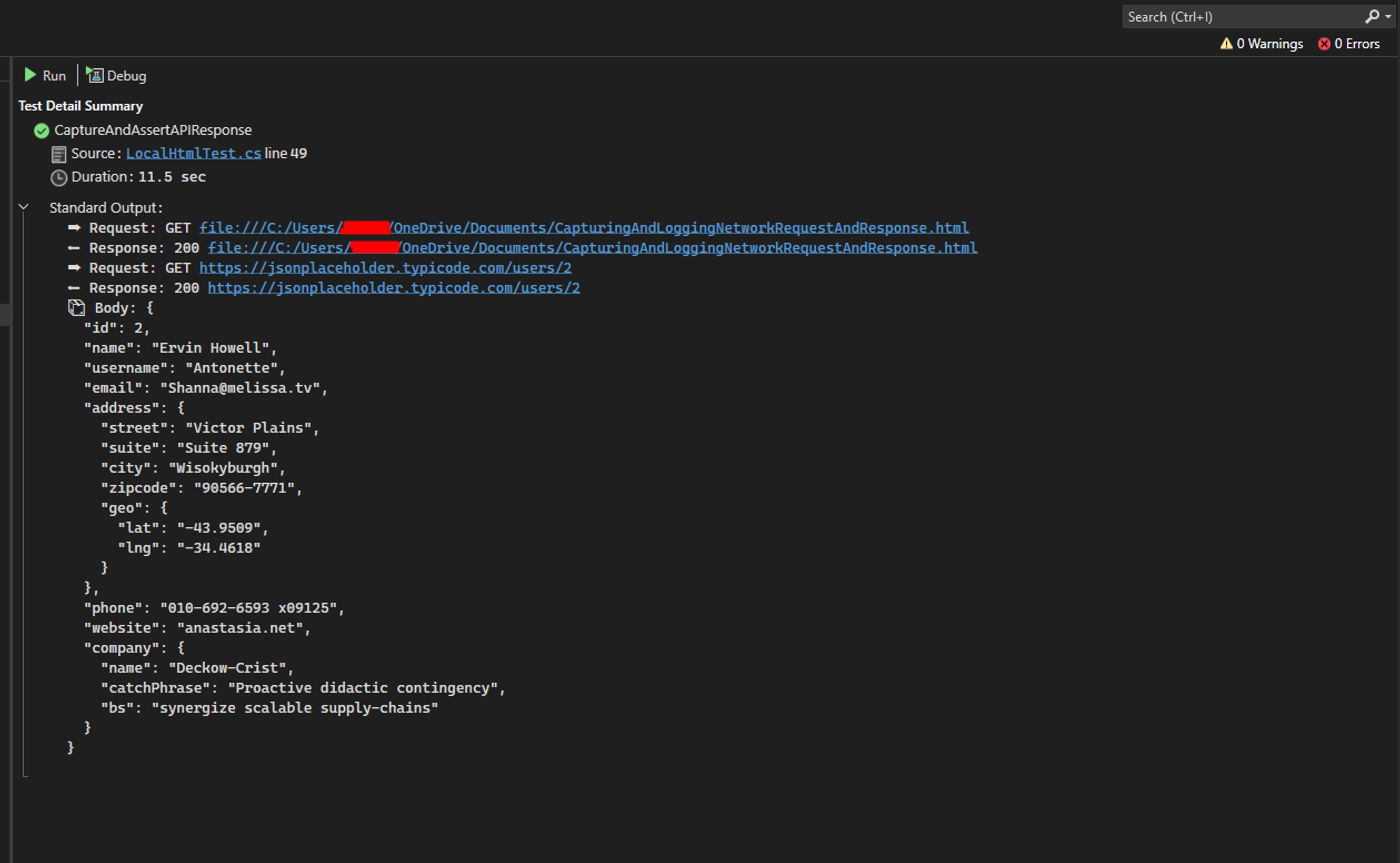Image resolution: width=1400 pixels, height=863 pixels.
Task: Click the "catchPhrase" line
Action: (x=303, y=688)
